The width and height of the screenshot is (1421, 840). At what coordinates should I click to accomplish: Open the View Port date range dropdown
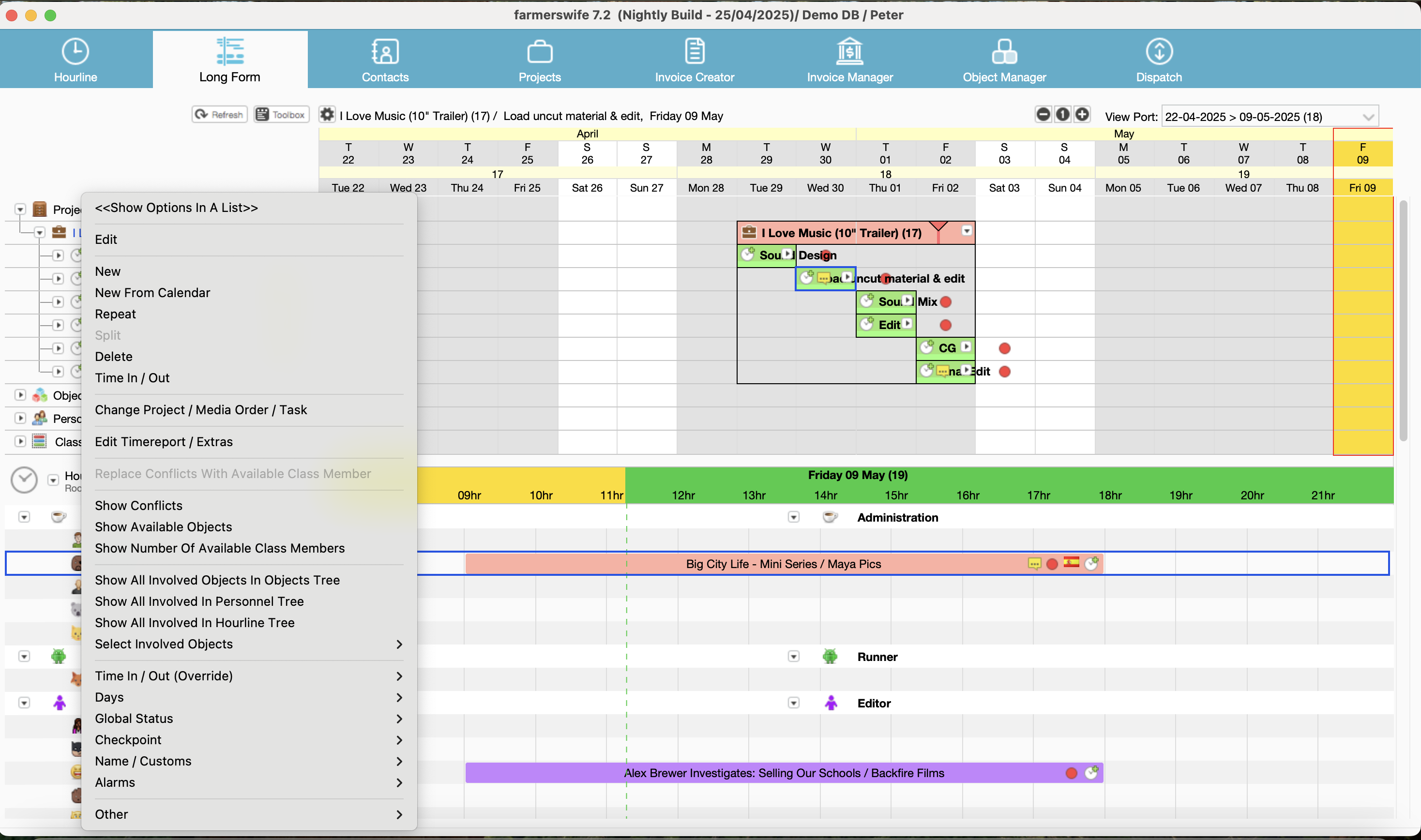pos(1368,117)
